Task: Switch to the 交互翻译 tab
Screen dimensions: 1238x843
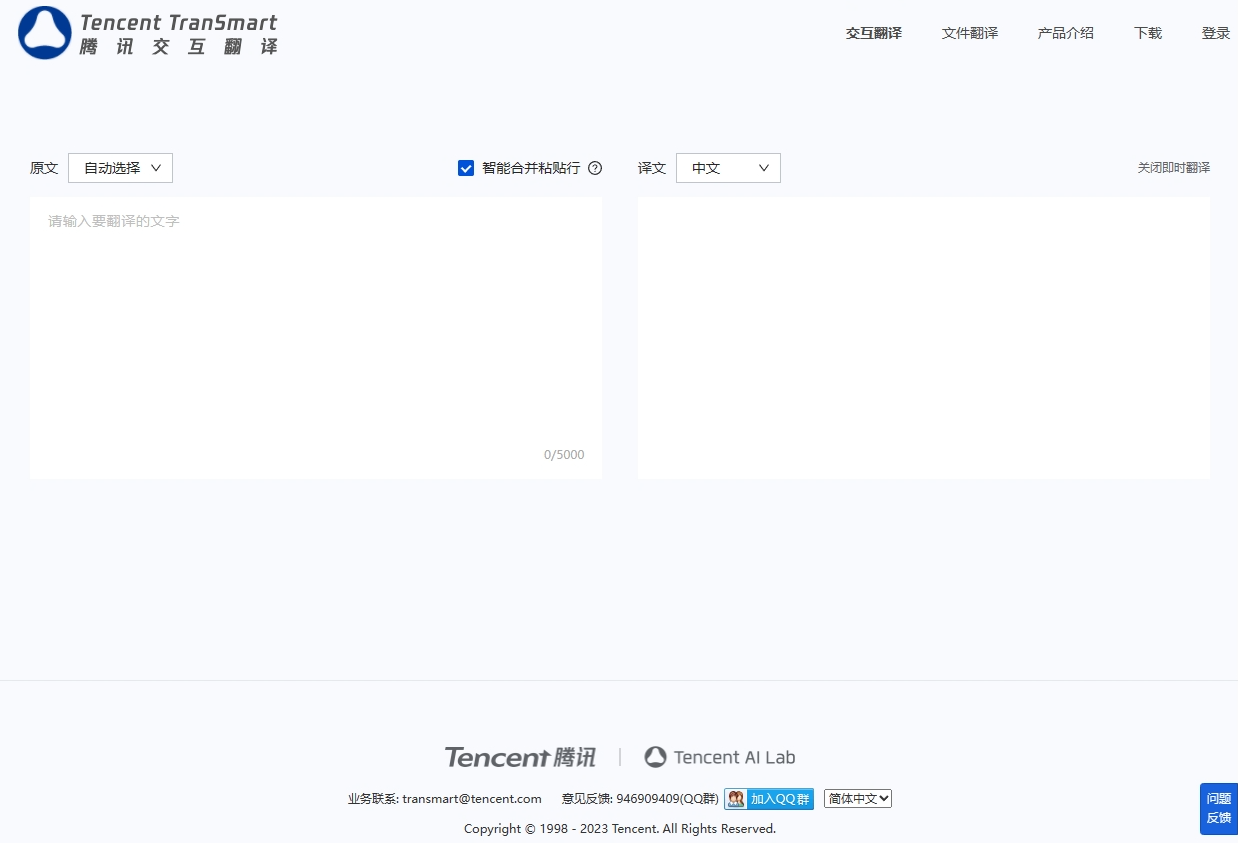Action: [x=873, y=33]
